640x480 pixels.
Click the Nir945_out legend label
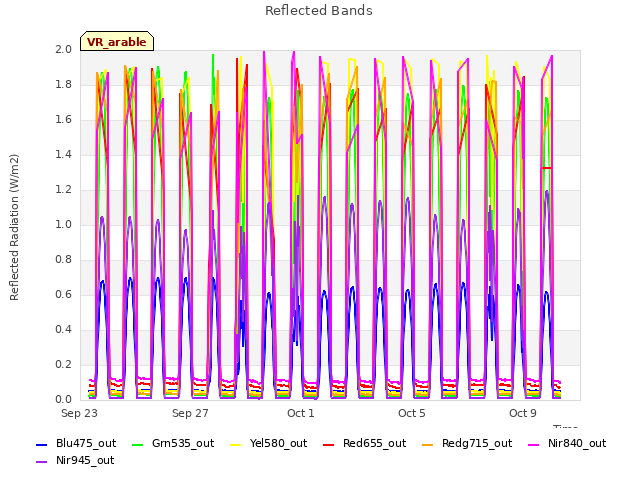pos(85,461)
